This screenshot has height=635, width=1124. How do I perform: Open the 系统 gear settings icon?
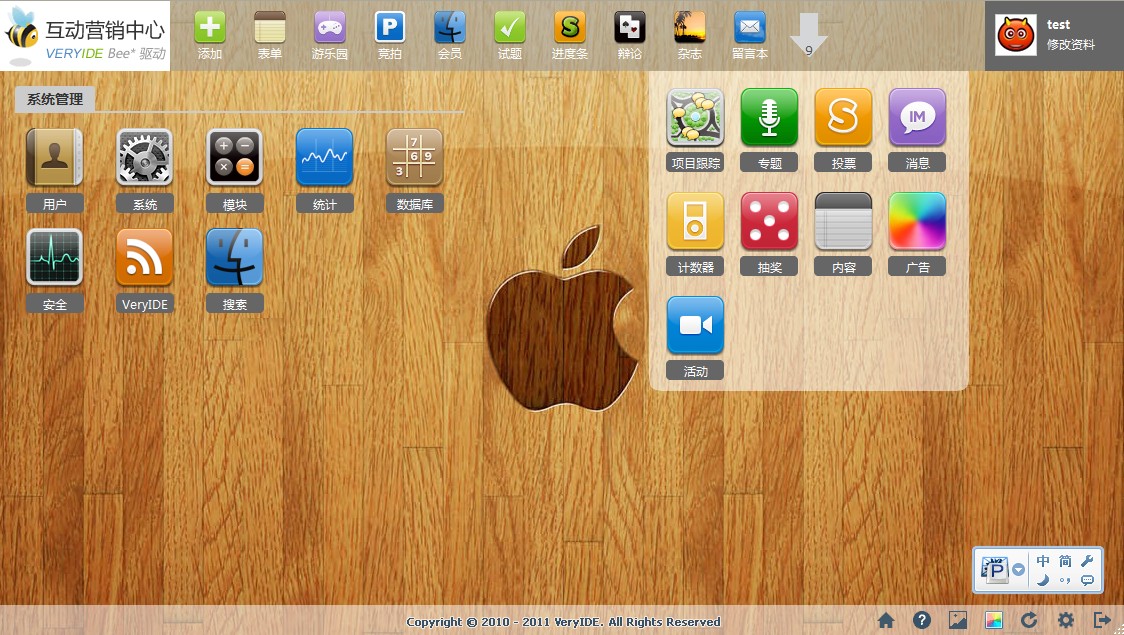pos(145,158)
